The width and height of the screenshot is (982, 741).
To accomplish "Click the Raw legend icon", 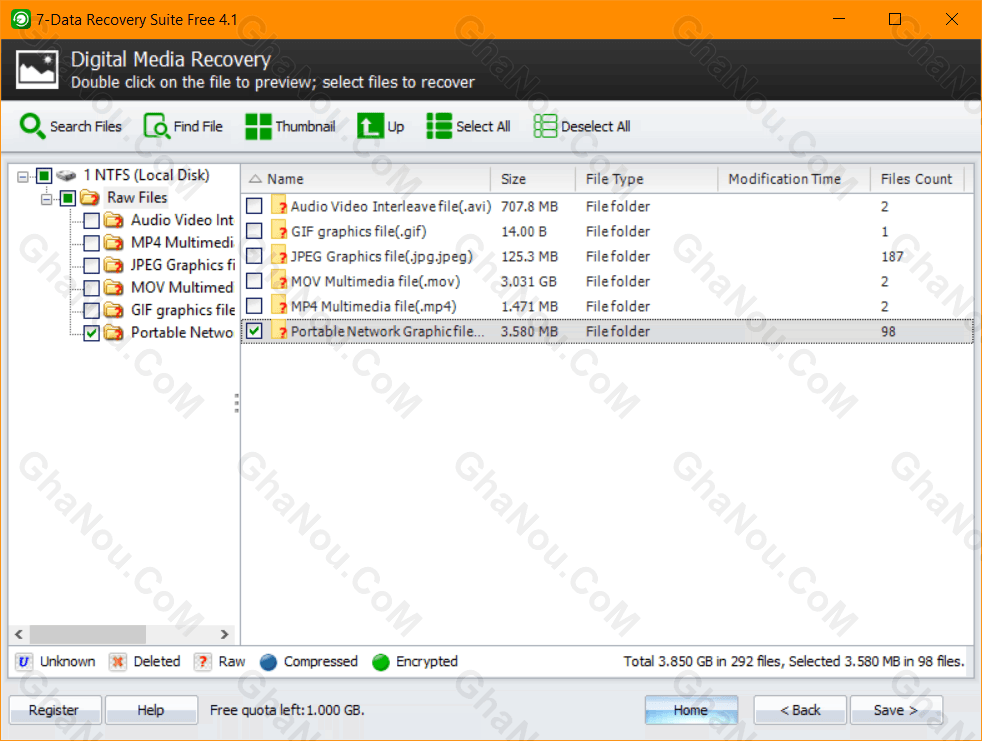I will tap(202, 661).
